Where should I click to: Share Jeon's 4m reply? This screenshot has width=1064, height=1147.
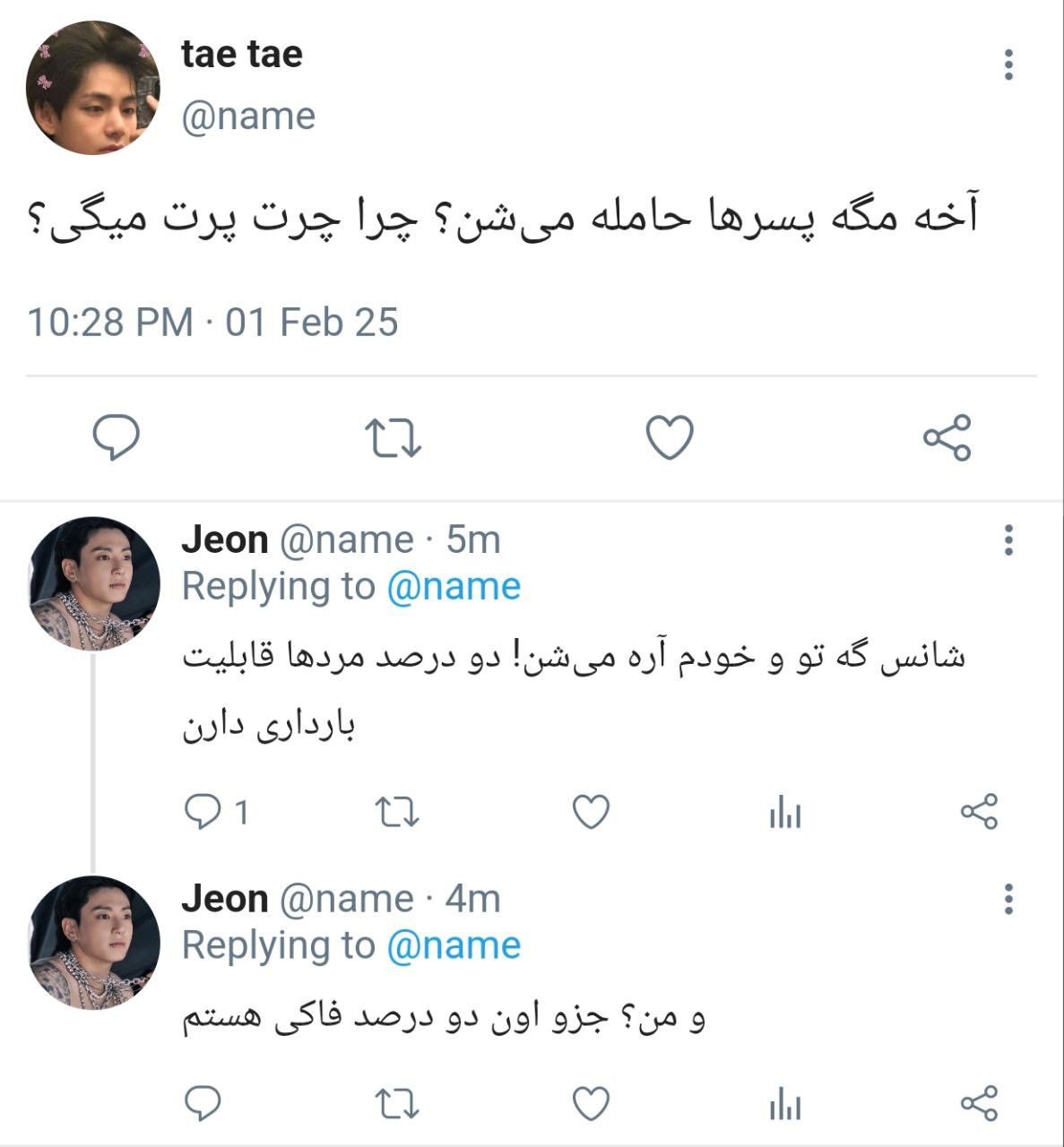[978, 1103]
